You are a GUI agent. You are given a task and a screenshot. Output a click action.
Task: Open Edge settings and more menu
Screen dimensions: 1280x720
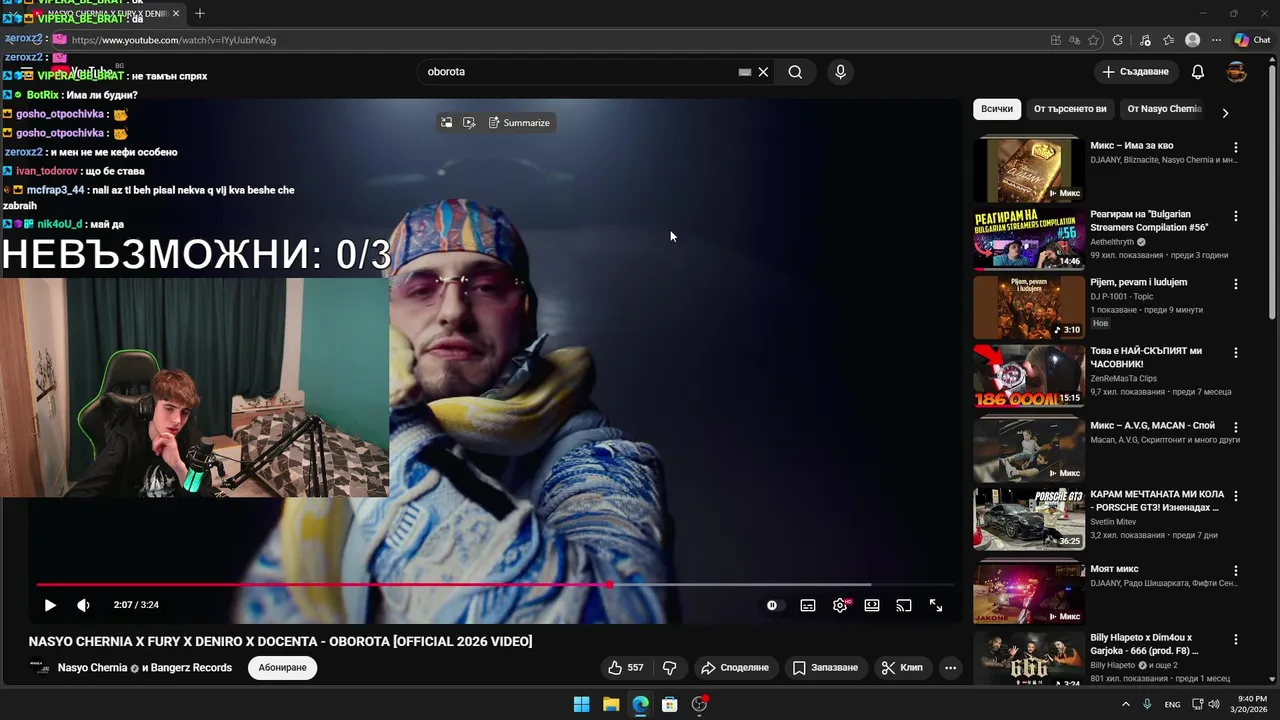click(1216, 40)
